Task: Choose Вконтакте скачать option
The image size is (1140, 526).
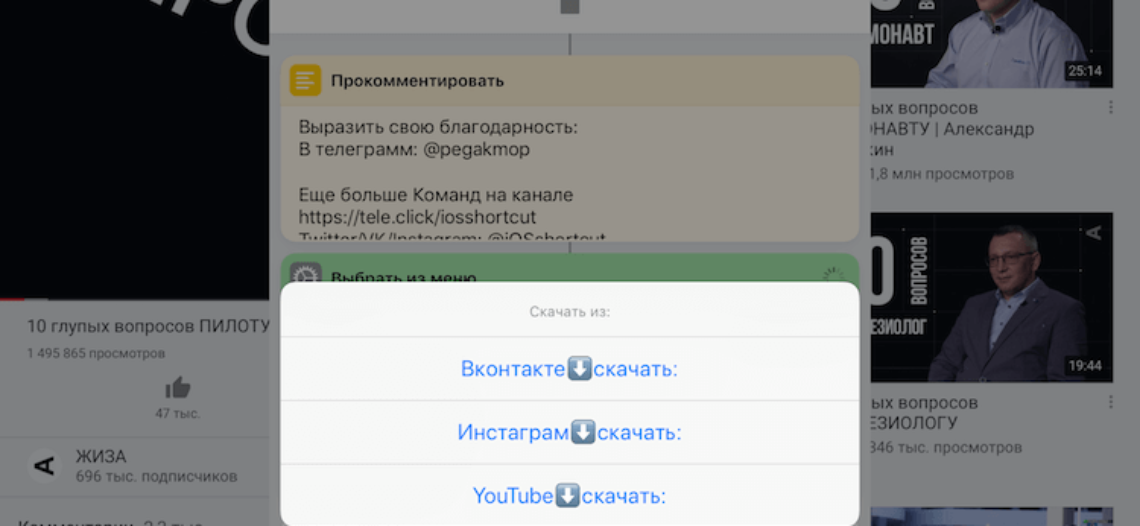Action: [569, 370]
